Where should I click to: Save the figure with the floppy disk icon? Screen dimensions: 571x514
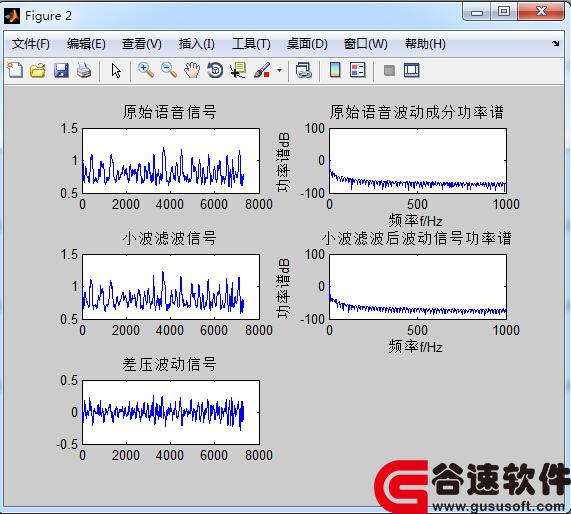(x=61, y=70)
